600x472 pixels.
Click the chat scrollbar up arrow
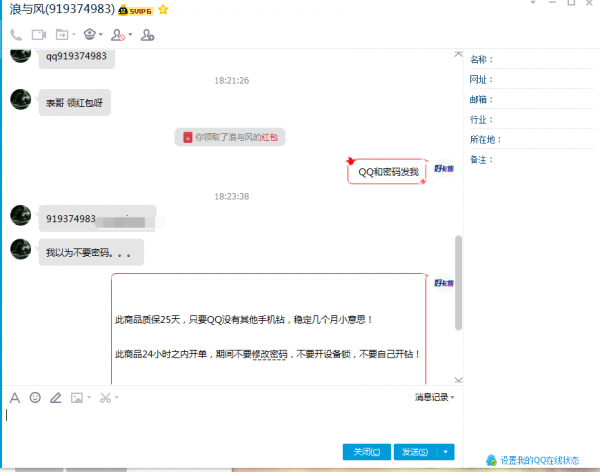(x=458, y=54)
